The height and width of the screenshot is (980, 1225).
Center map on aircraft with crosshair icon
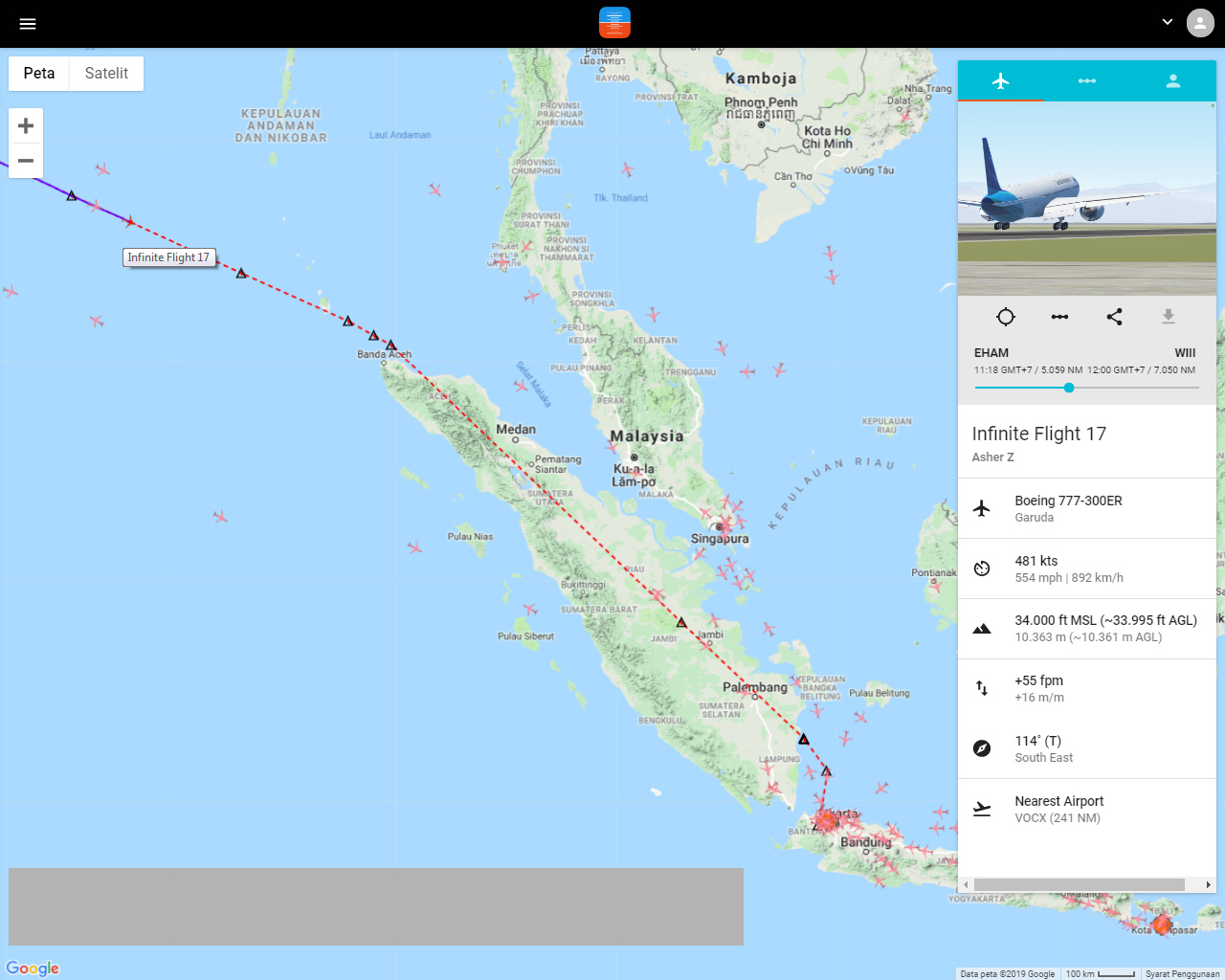(1005, 317)
